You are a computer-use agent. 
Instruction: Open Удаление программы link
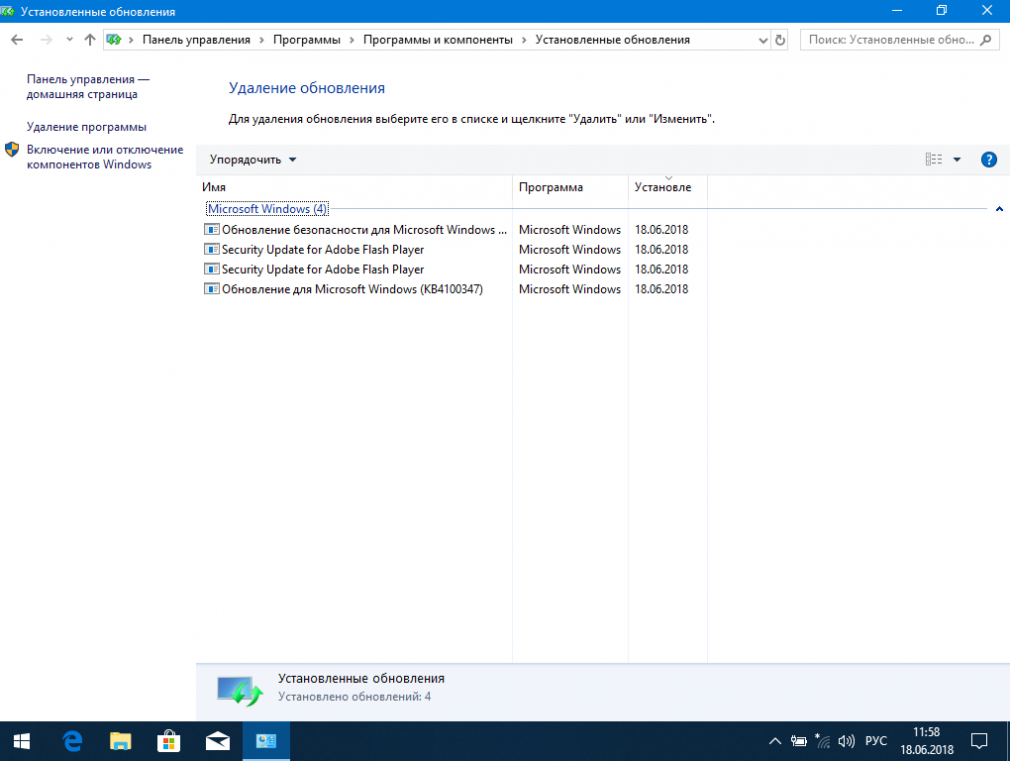point(86,127)
